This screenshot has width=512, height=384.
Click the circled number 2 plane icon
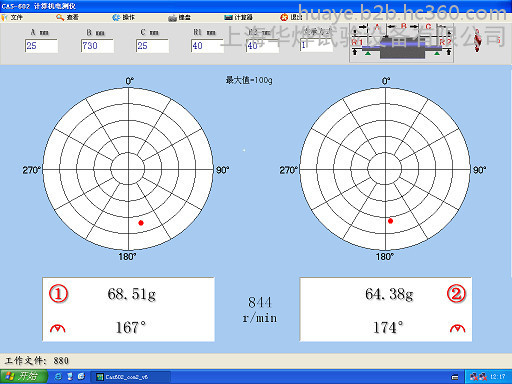(456, 294)
